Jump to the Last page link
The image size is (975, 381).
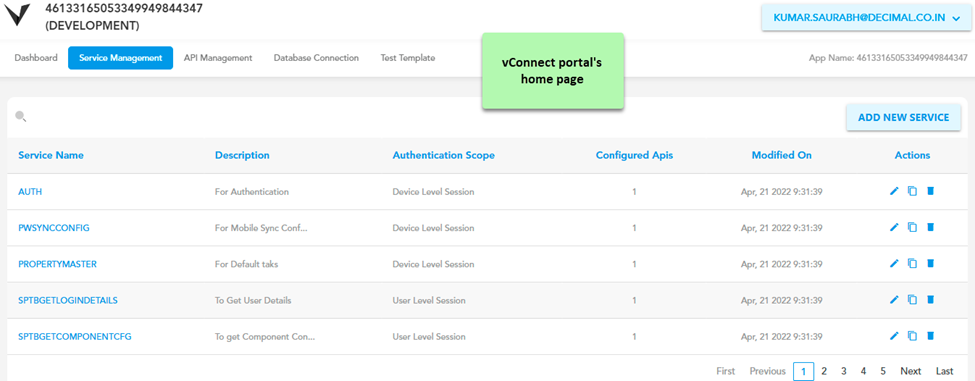[945, 371]
